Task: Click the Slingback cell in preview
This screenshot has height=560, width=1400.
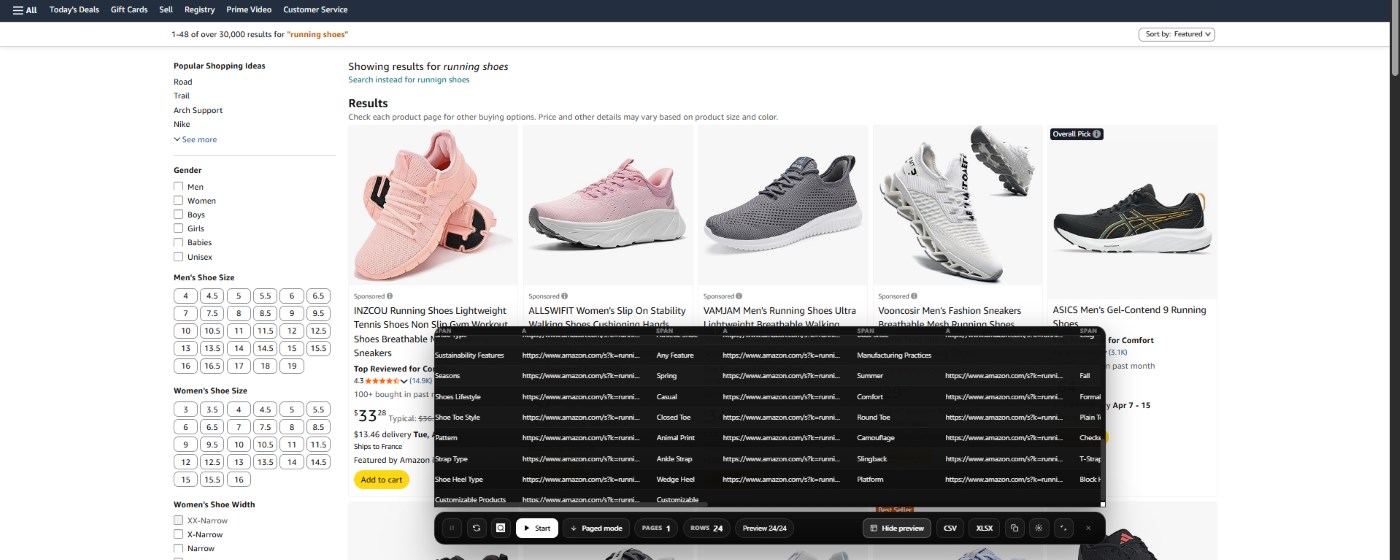Action: (x=872, y=459)
